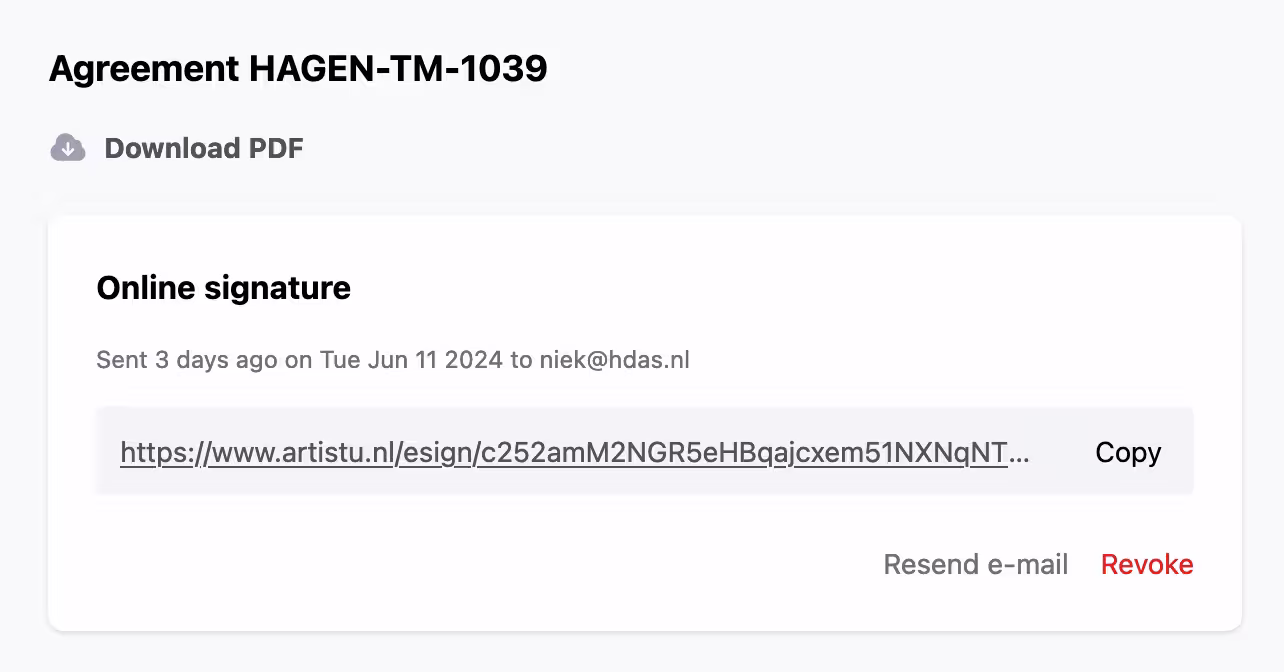Revoke the online signature request
This screenshot has width=1284, height=672.
click(x=1146, y=564)
